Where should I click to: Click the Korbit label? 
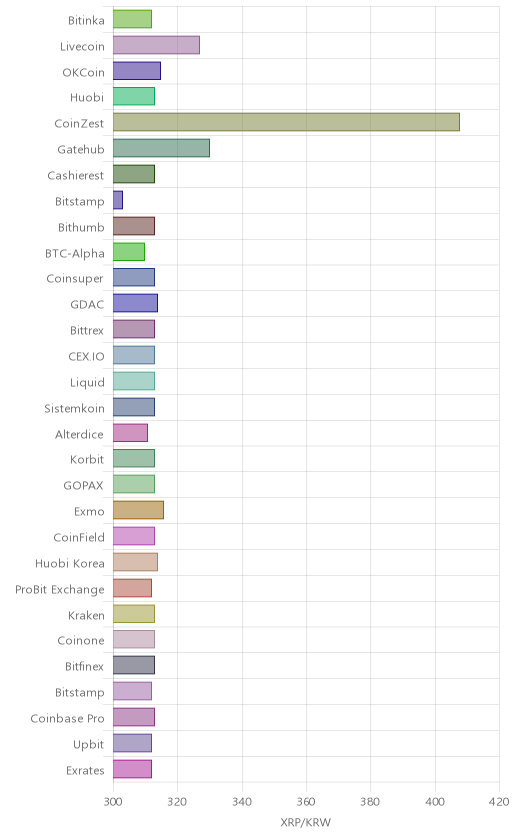coord(87,459)
